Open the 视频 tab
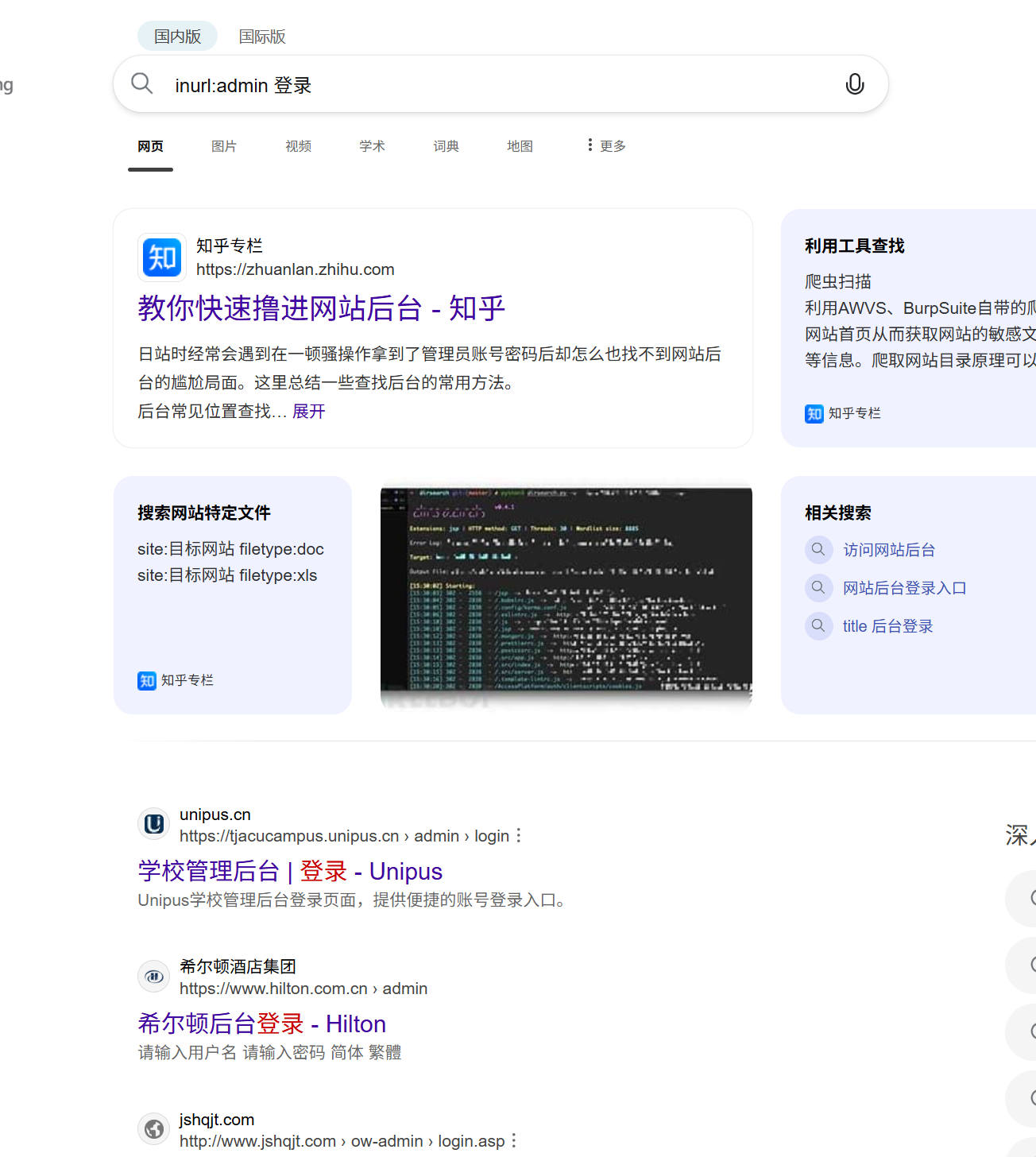Viewport: 1036px width, 1157px height. (298, 146)
